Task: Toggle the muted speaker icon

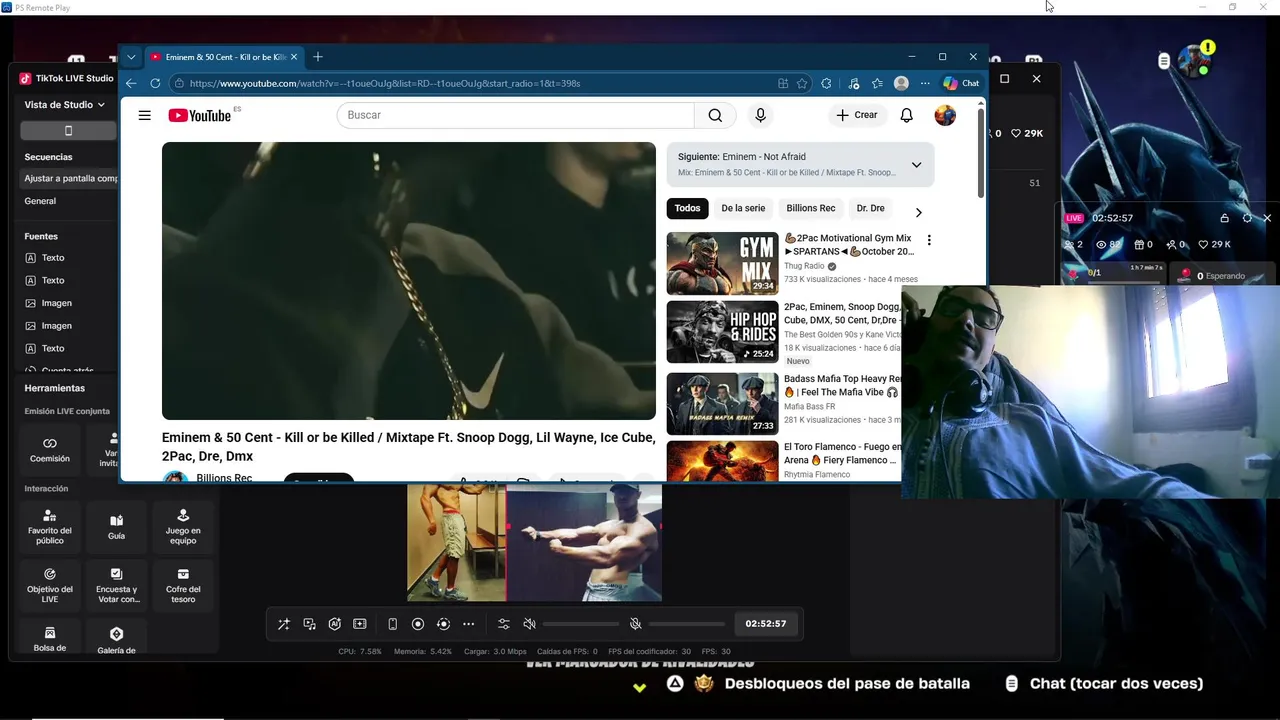Action: pos(530,624)
